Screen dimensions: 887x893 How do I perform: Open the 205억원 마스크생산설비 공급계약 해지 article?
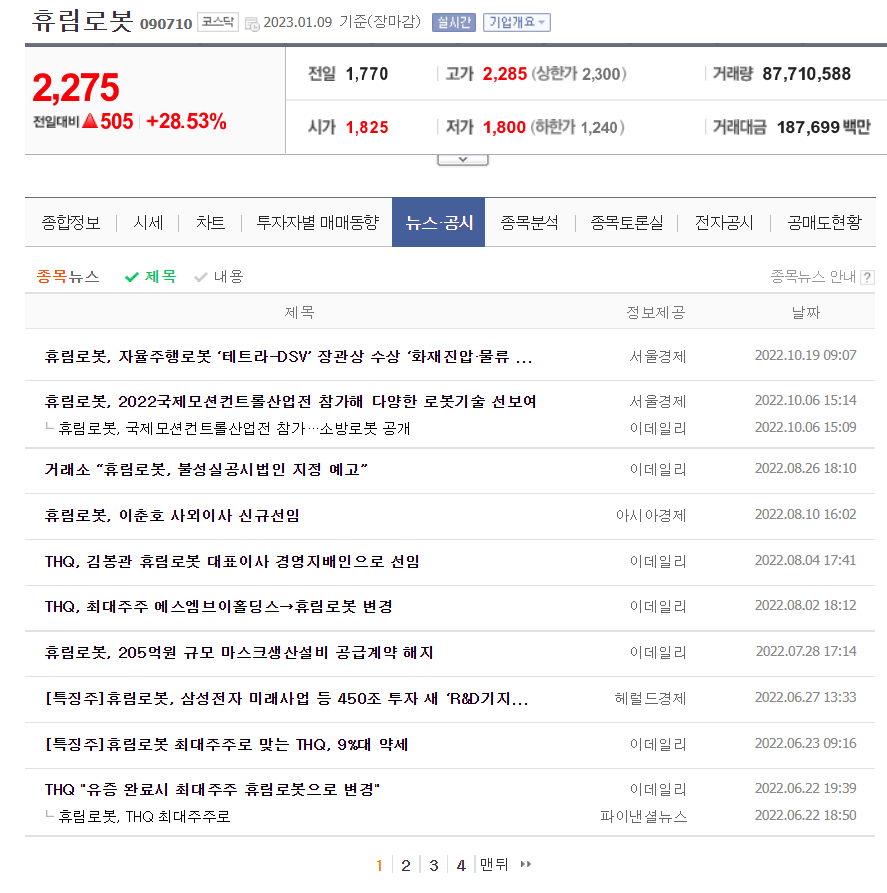(239, 653)
